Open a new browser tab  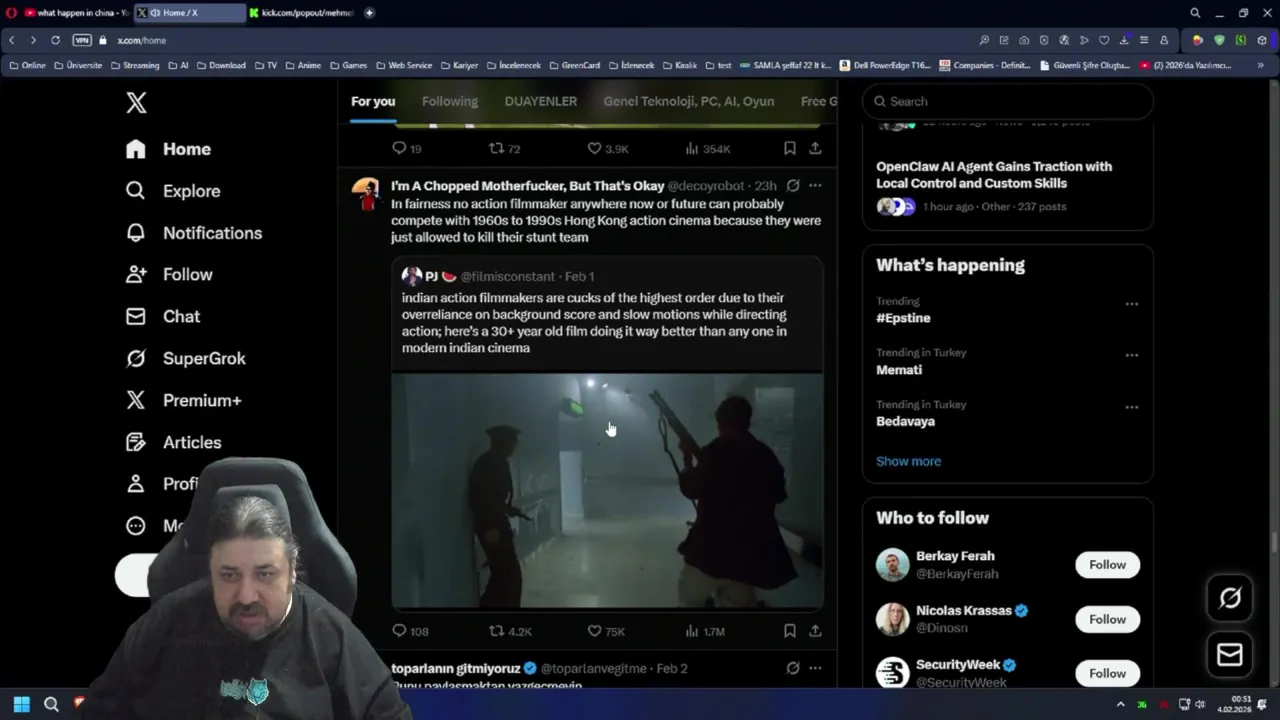[x=369, y=13]
